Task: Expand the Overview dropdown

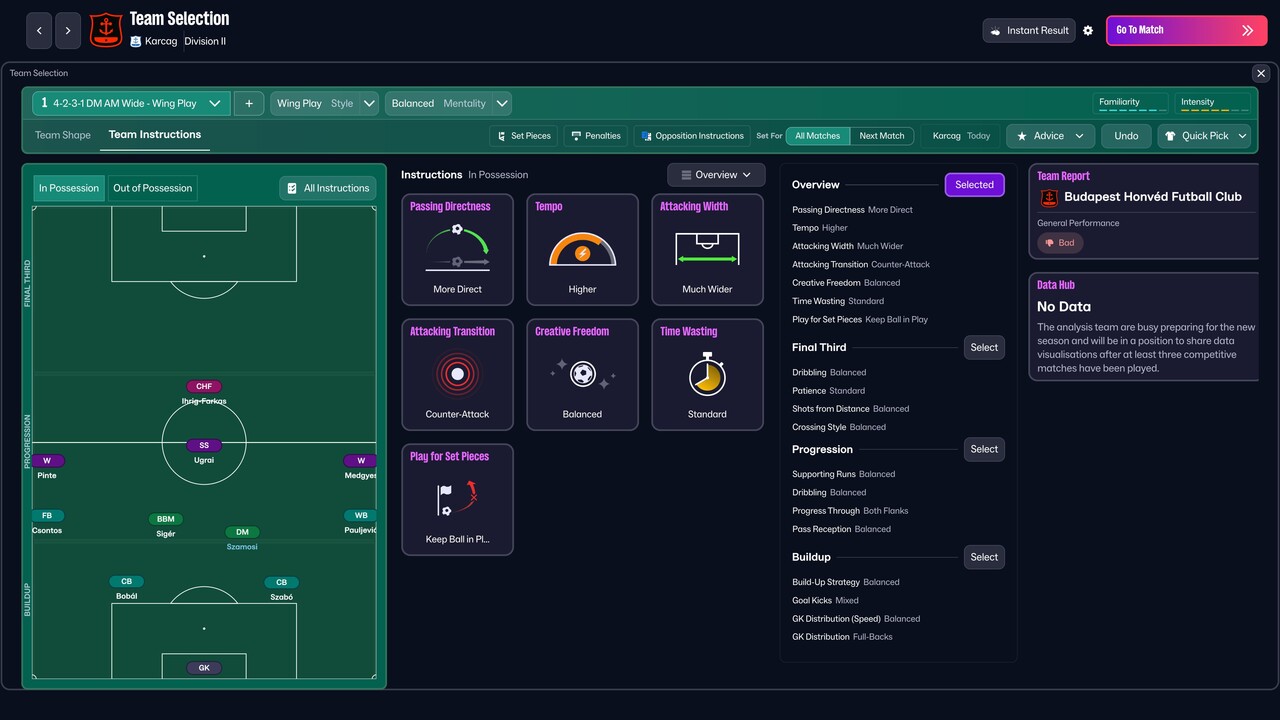Action: click(x=716, y=175)
